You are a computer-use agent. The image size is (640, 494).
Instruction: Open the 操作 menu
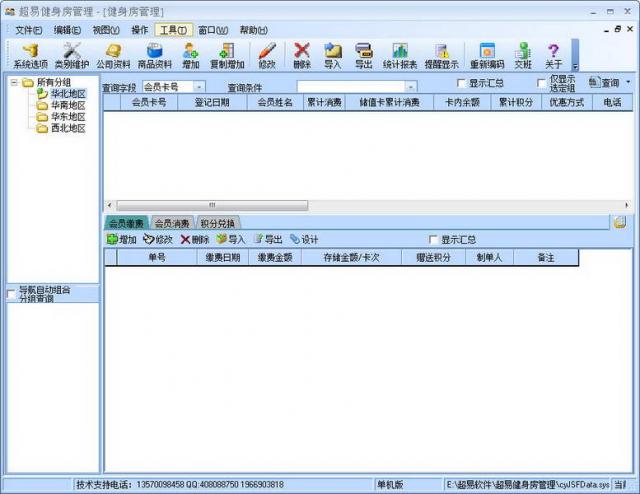pyautogui.click(x=139, y=30)
